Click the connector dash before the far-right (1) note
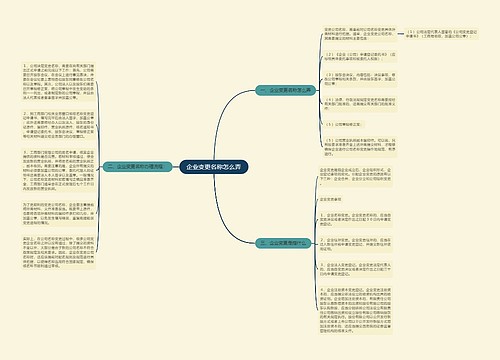The height and width of the screenshot is (360, 500). [x=401, y=34]
